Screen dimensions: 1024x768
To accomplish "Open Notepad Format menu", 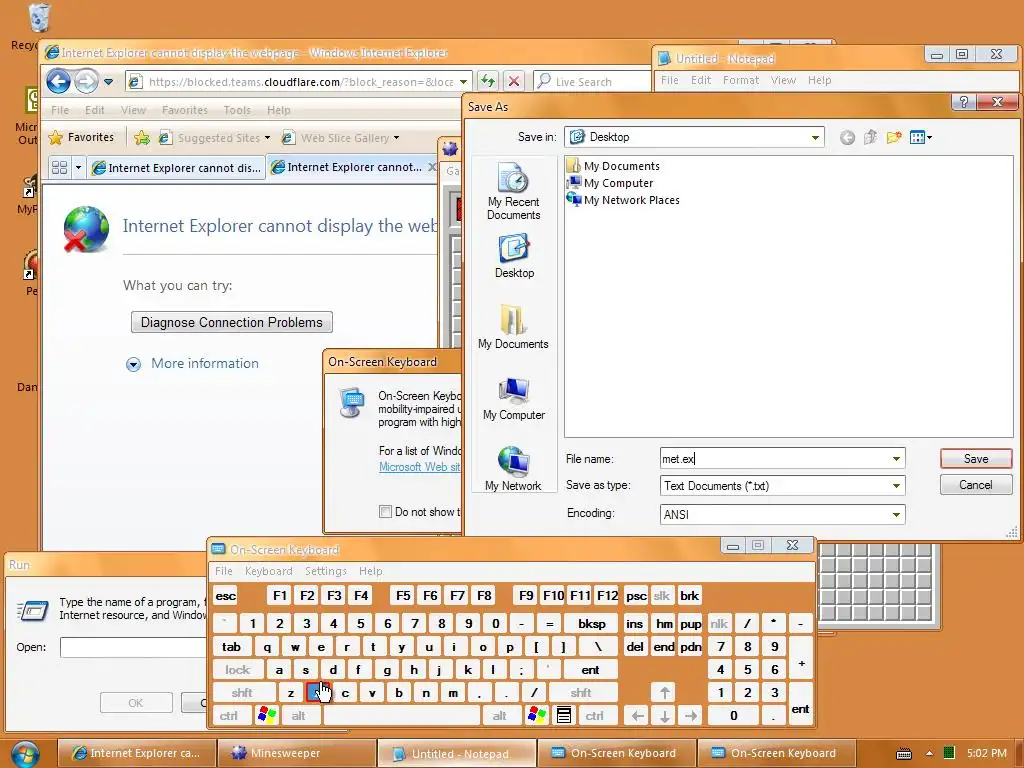I will pyautogui.click(x=741, y=80).
